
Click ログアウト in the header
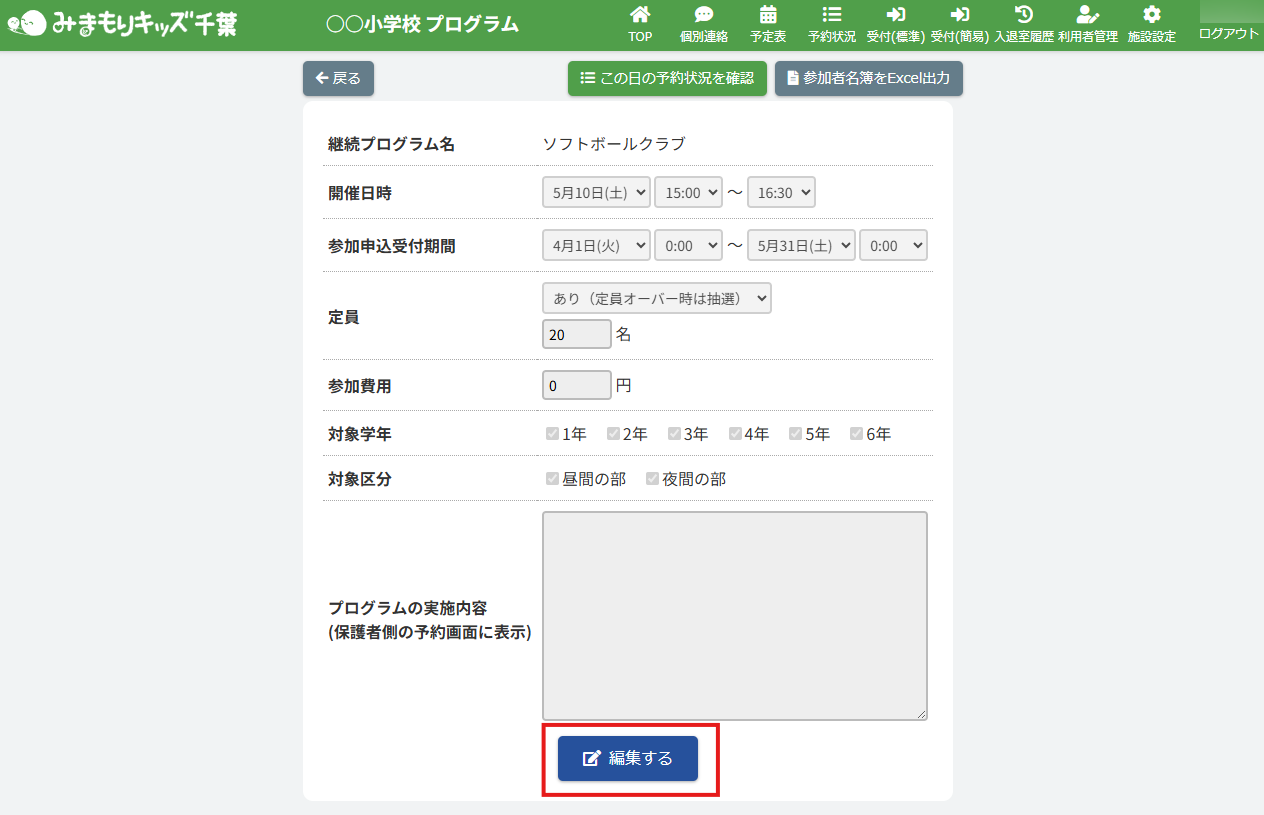click(1228, 33)
